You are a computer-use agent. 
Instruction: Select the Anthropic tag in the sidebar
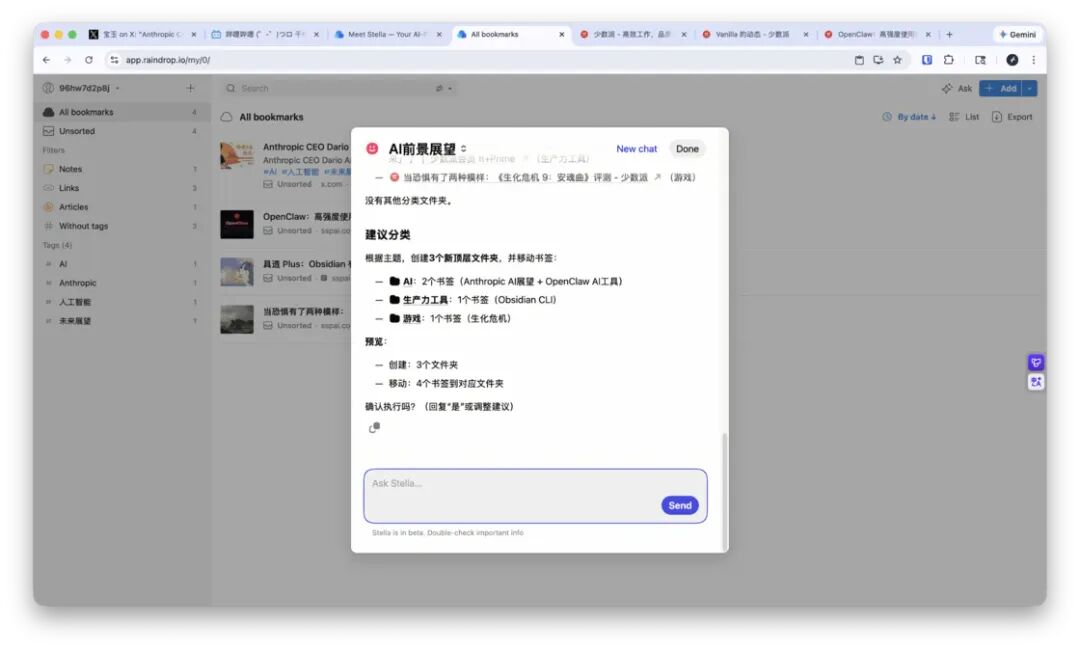coord(122,283)
